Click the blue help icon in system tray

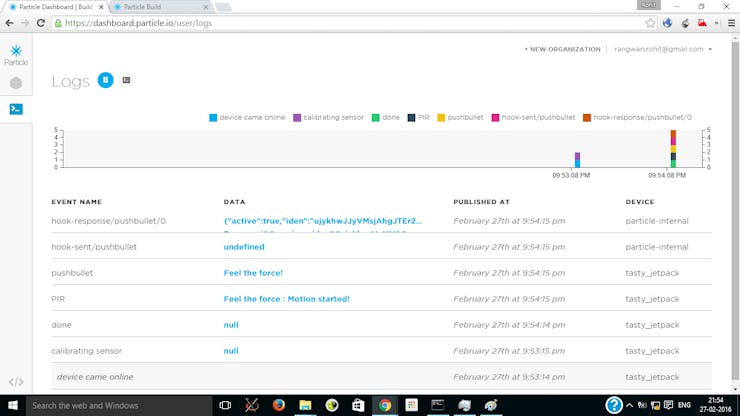click(614, 405)
